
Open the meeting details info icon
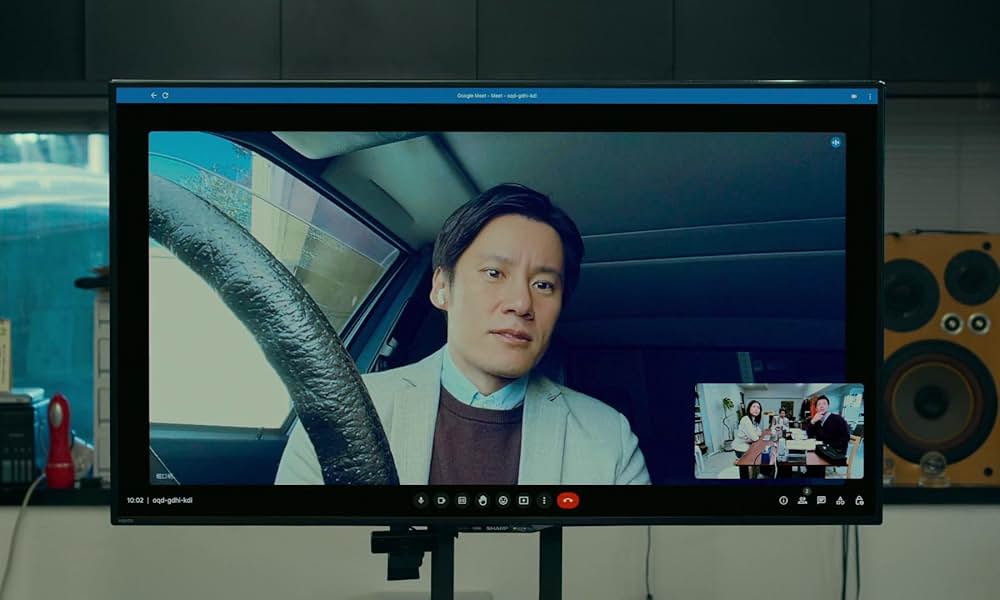(783, 500)
